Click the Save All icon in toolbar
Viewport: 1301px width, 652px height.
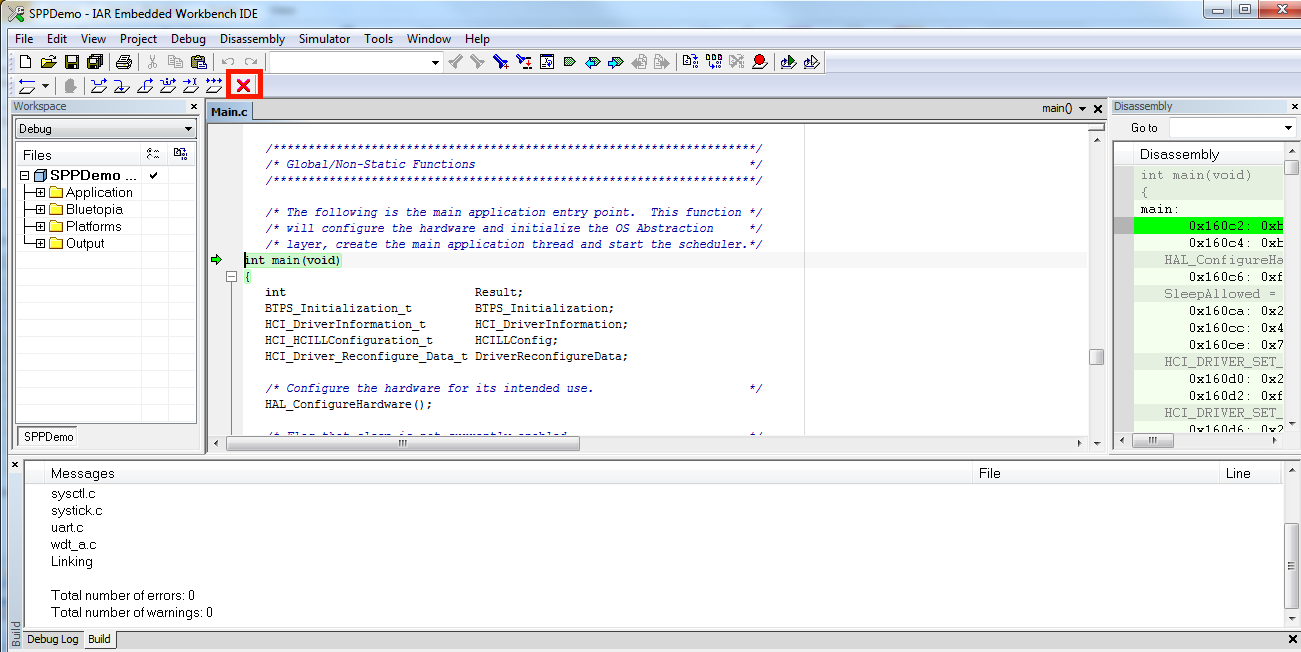click(x=95, y=62)
